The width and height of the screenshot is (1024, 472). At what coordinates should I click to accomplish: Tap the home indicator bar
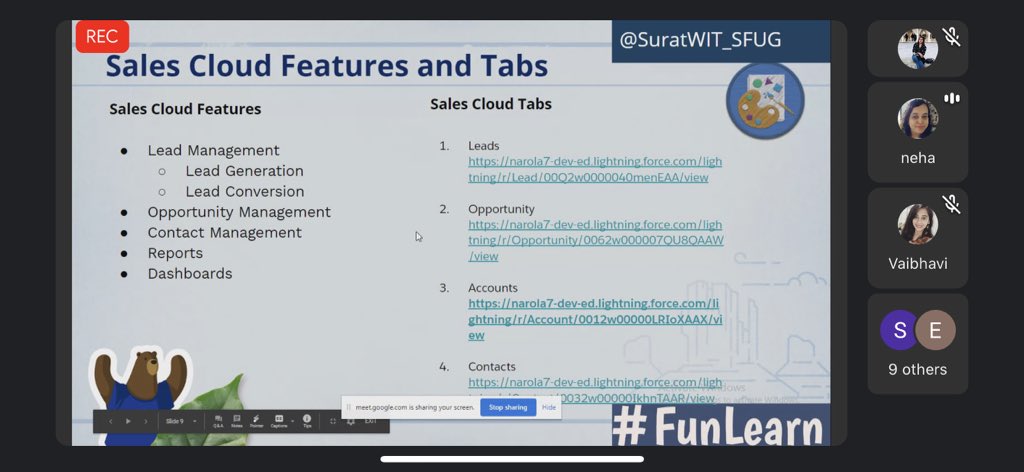click(512, 459)
